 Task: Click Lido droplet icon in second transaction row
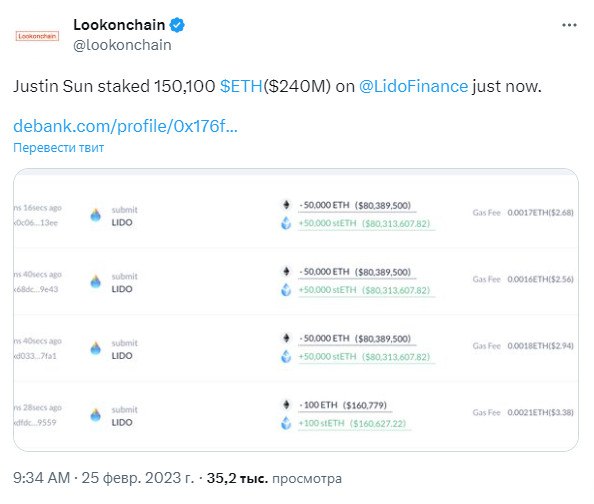coord(95,282)
